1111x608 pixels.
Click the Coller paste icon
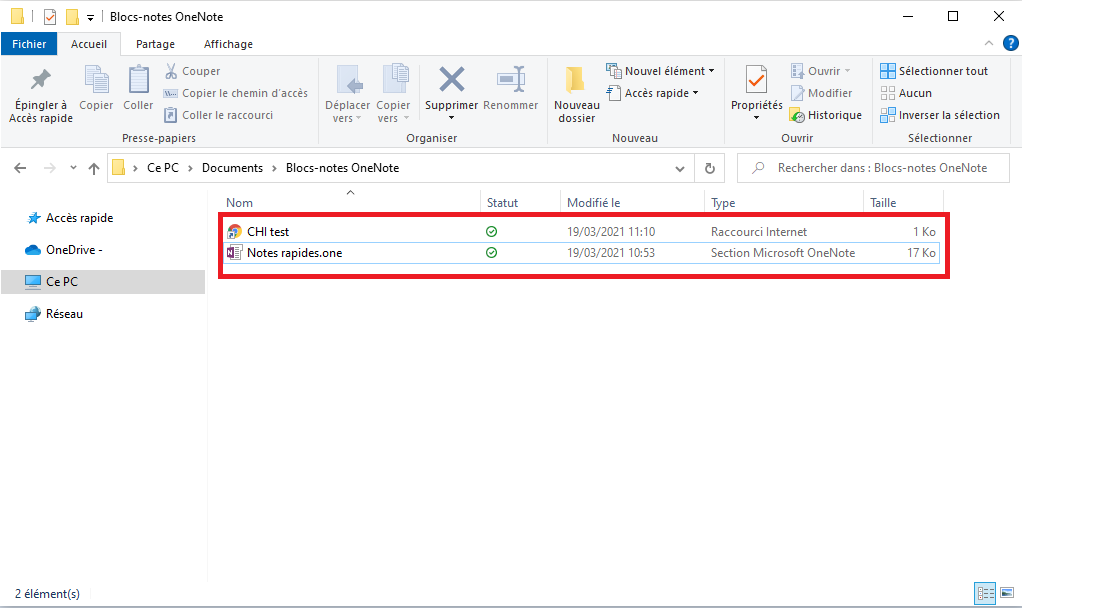tap(137, 79)
